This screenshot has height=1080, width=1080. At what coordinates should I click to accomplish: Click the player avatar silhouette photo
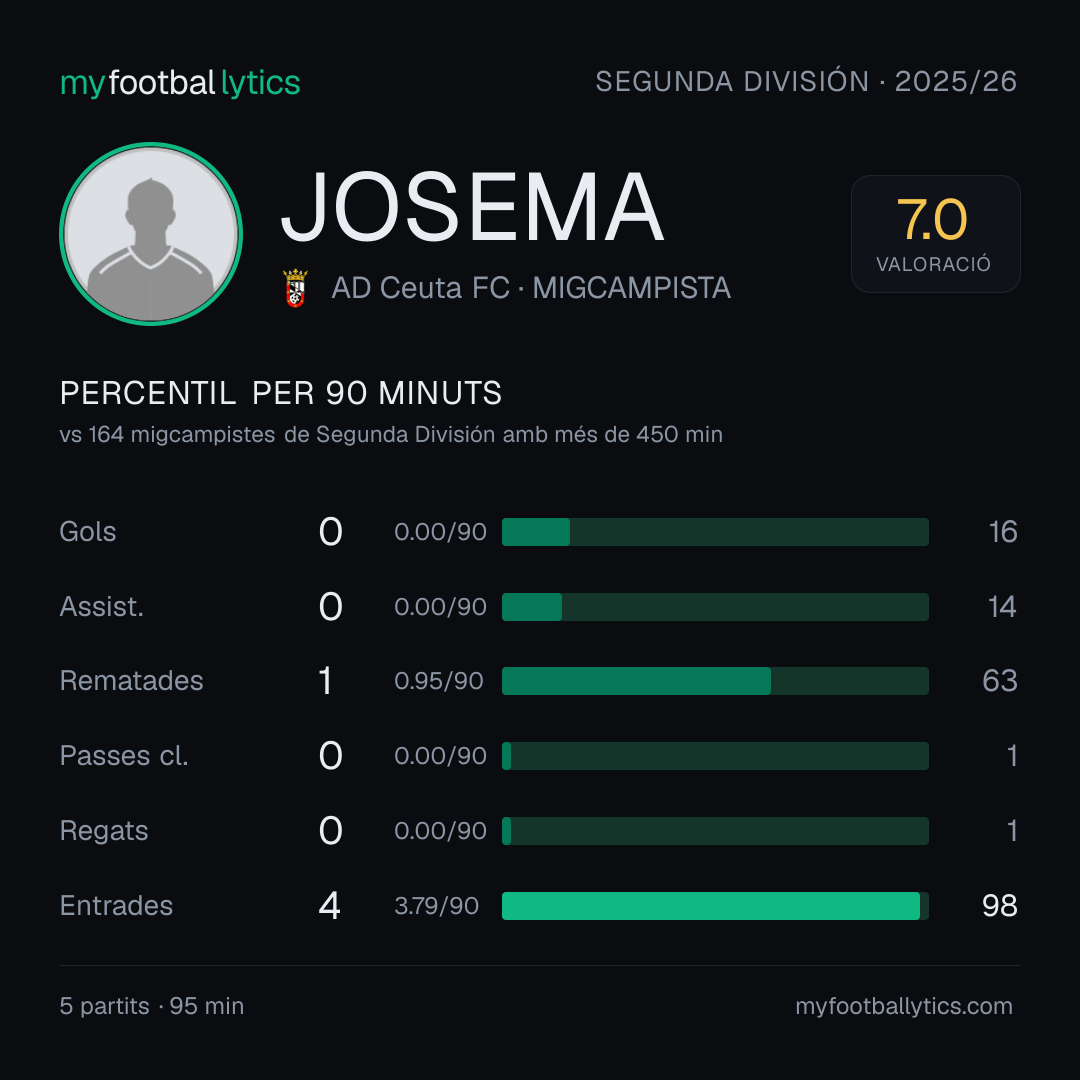pos(151,233)
